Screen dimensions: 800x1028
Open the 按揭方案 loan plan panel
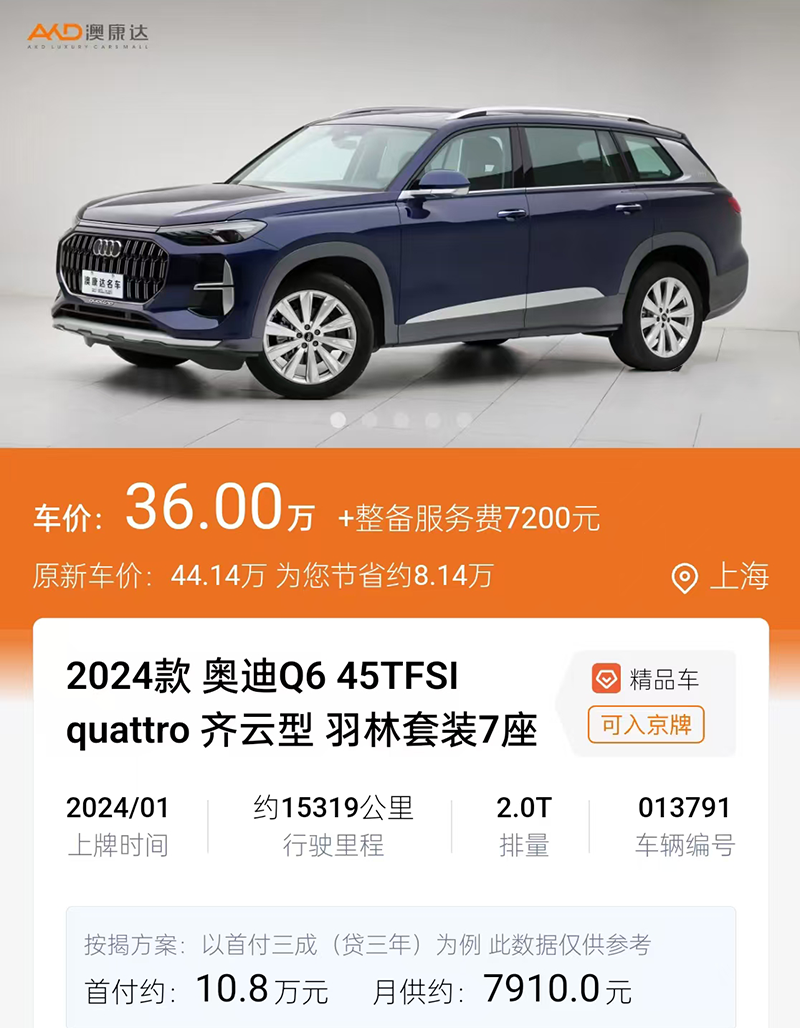(x=401, y=967)
